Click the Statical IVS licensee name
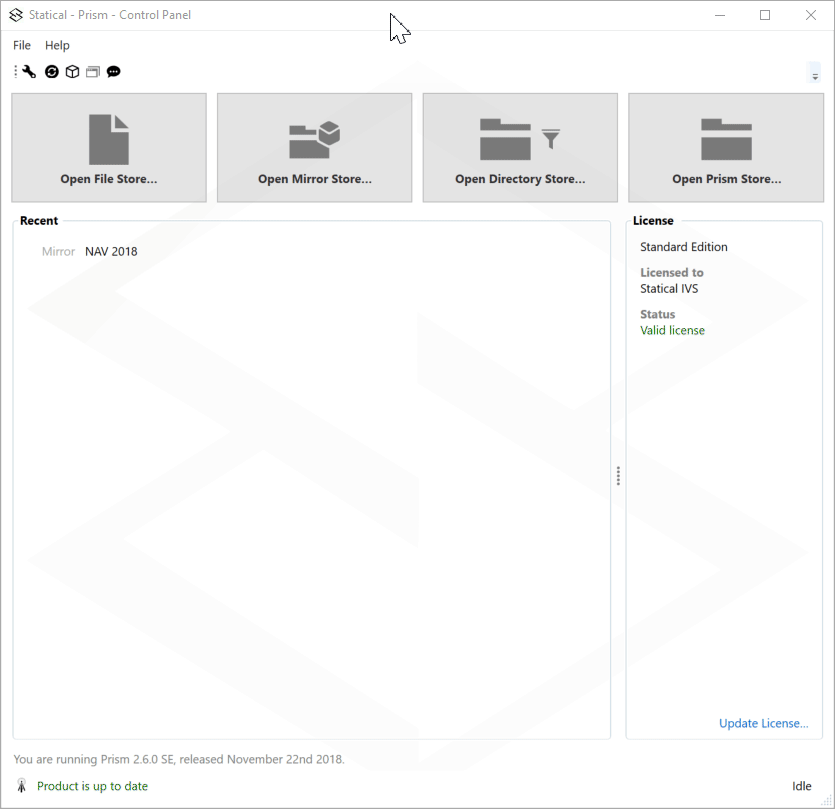 [669, 289]
